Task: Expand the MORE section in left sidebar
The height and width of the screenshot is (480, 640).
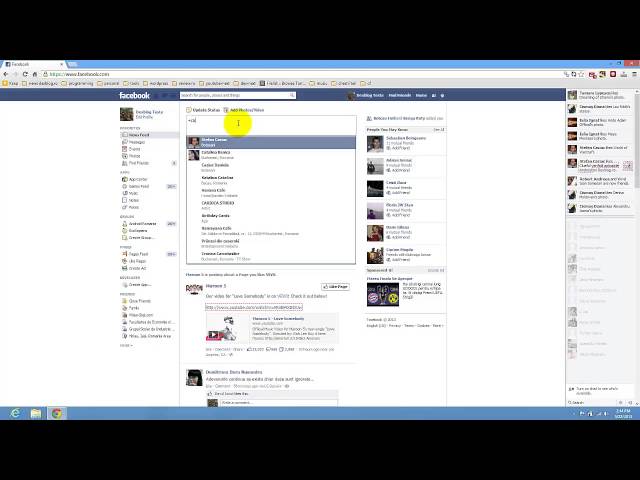Action: click(x=126, y=345)
